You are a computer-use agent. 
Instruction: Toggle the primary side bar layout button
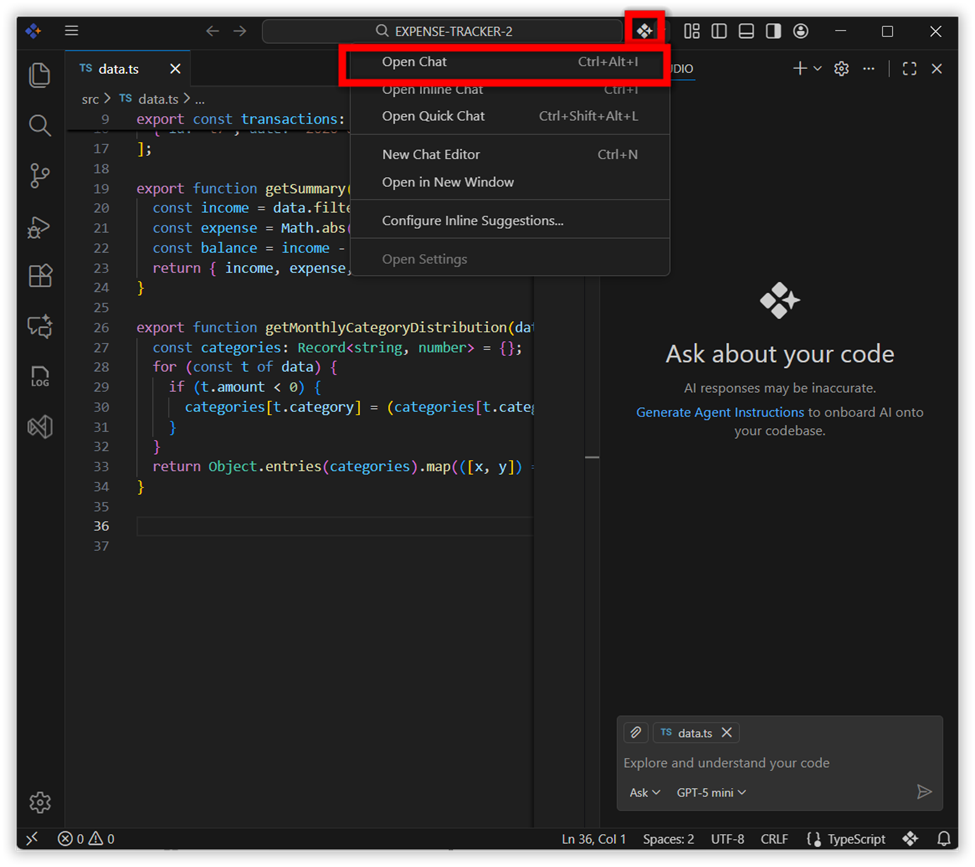click(x=719, y=31)
